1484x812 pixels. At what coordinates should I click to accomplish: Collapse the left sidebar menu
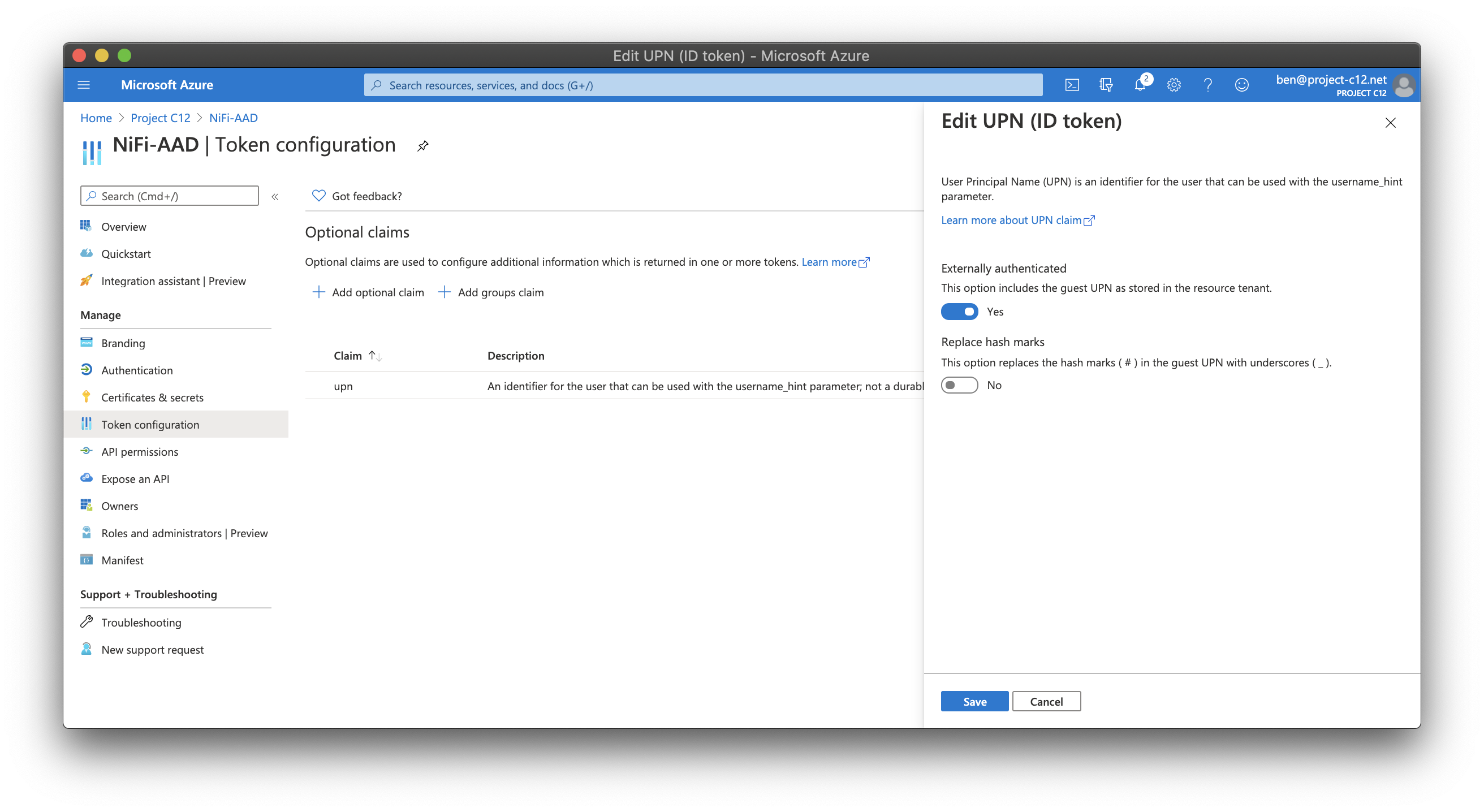point(275,197)
